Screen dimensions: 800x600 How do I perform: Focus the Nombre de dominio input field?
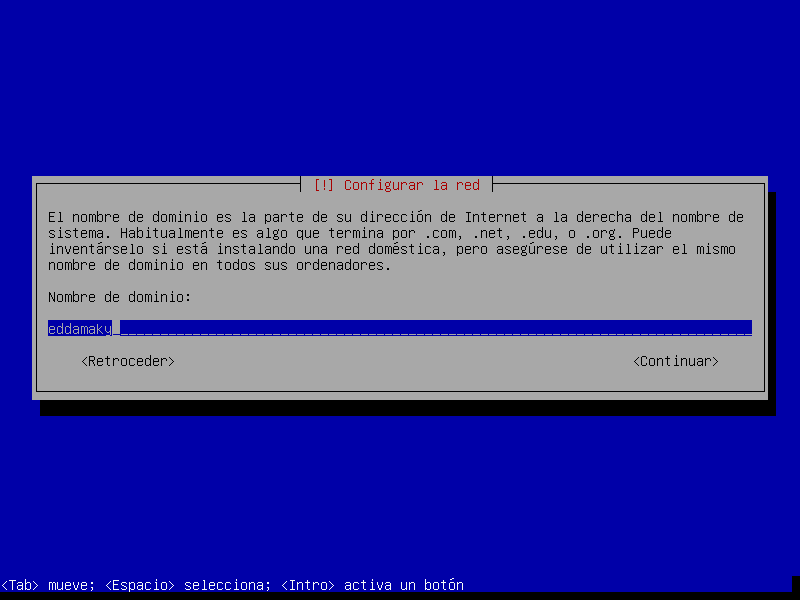tap(399, 328)
